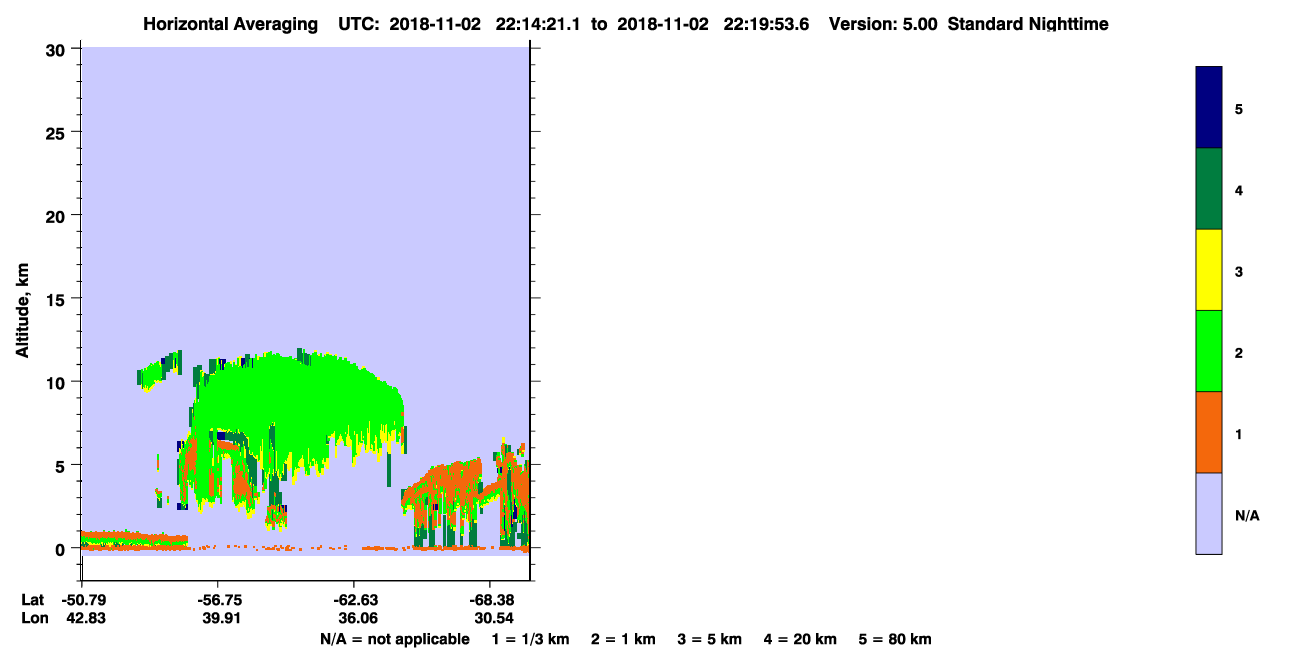
Task: Click the legend text "4 = 20 km"
Action: (800, 639)
